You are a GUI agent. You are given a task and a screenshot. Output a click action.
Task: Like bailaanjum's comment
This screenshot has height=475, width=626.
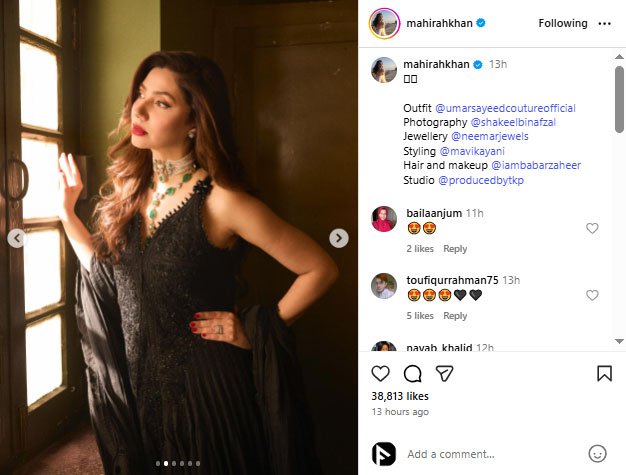point(592,229)
